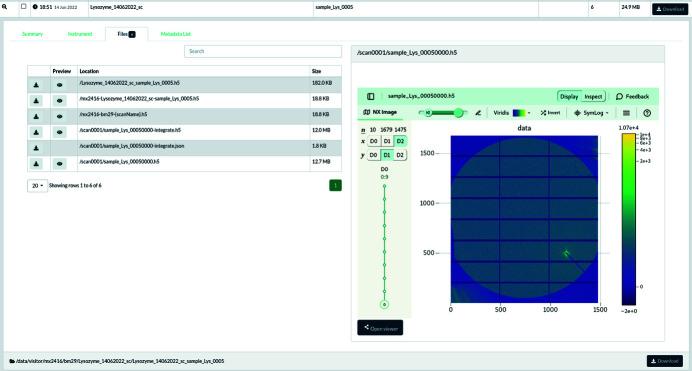Click the Feedback button
692x371 pixels.
click(632, 96)
